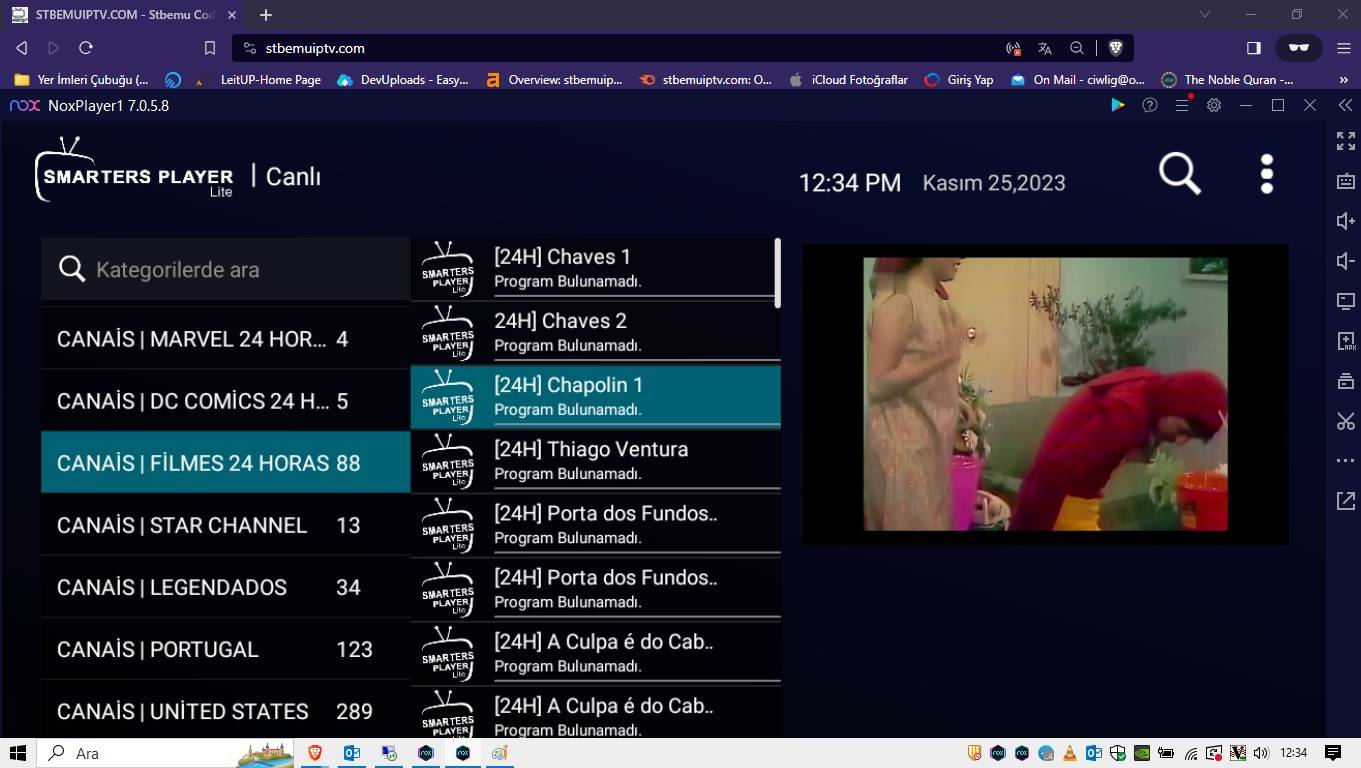Show more Nox toolbar tools
The height and width of the screenshot is (768, 1361).
click(1346, 461)
